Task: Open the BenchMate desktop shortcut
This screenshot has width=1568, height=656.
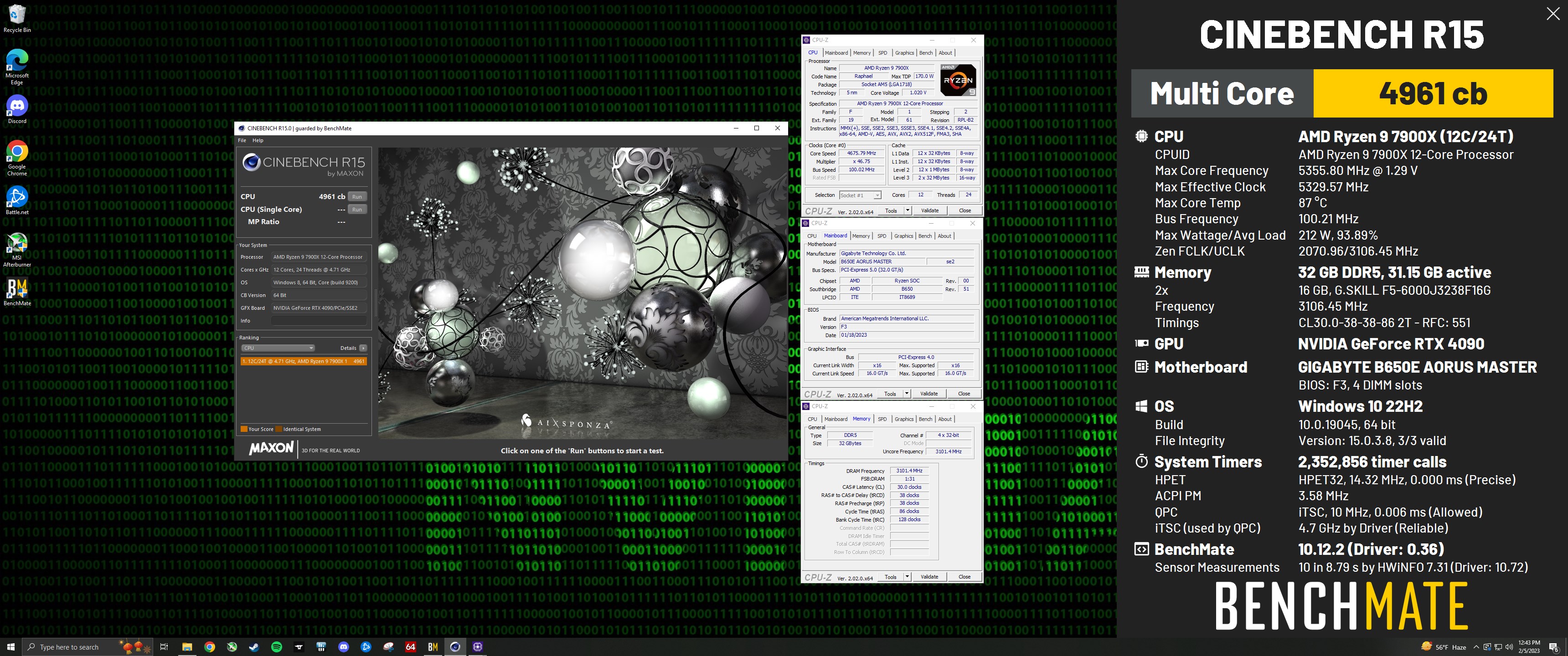Action: click(x=17, y=292)
